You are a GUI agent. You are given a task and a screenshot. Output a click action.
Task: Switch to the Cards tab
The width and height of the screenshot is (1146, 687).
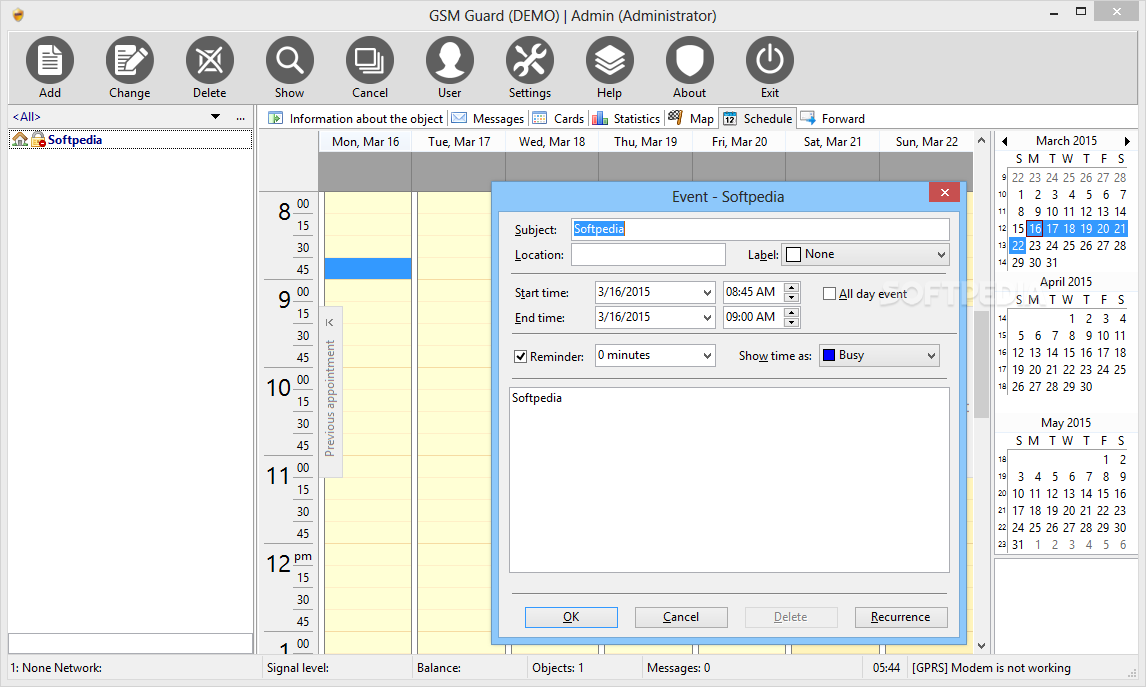(558, 118)
